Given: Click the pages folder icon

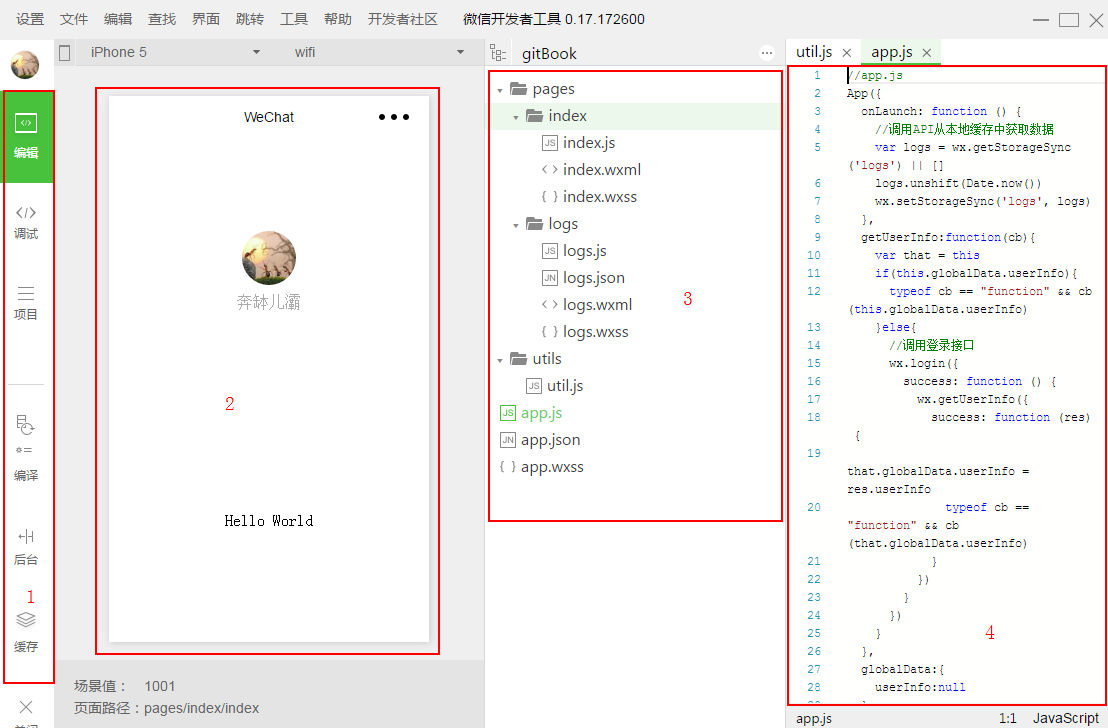Looking at the screenshot, I should click(519, 88).
